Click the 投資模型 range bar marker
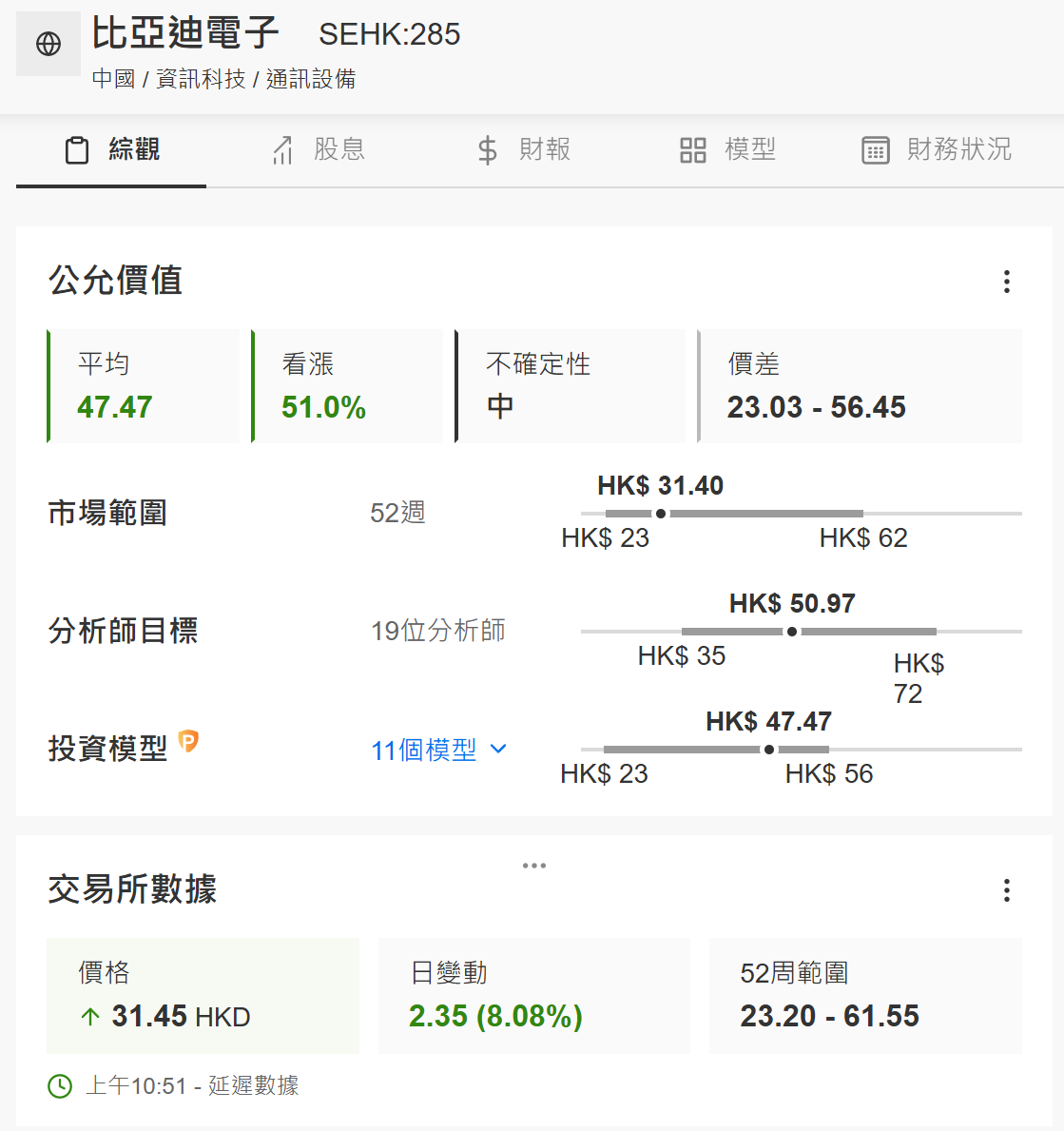The height and width of the screenshot is (1131, 1064). (769, 751)
